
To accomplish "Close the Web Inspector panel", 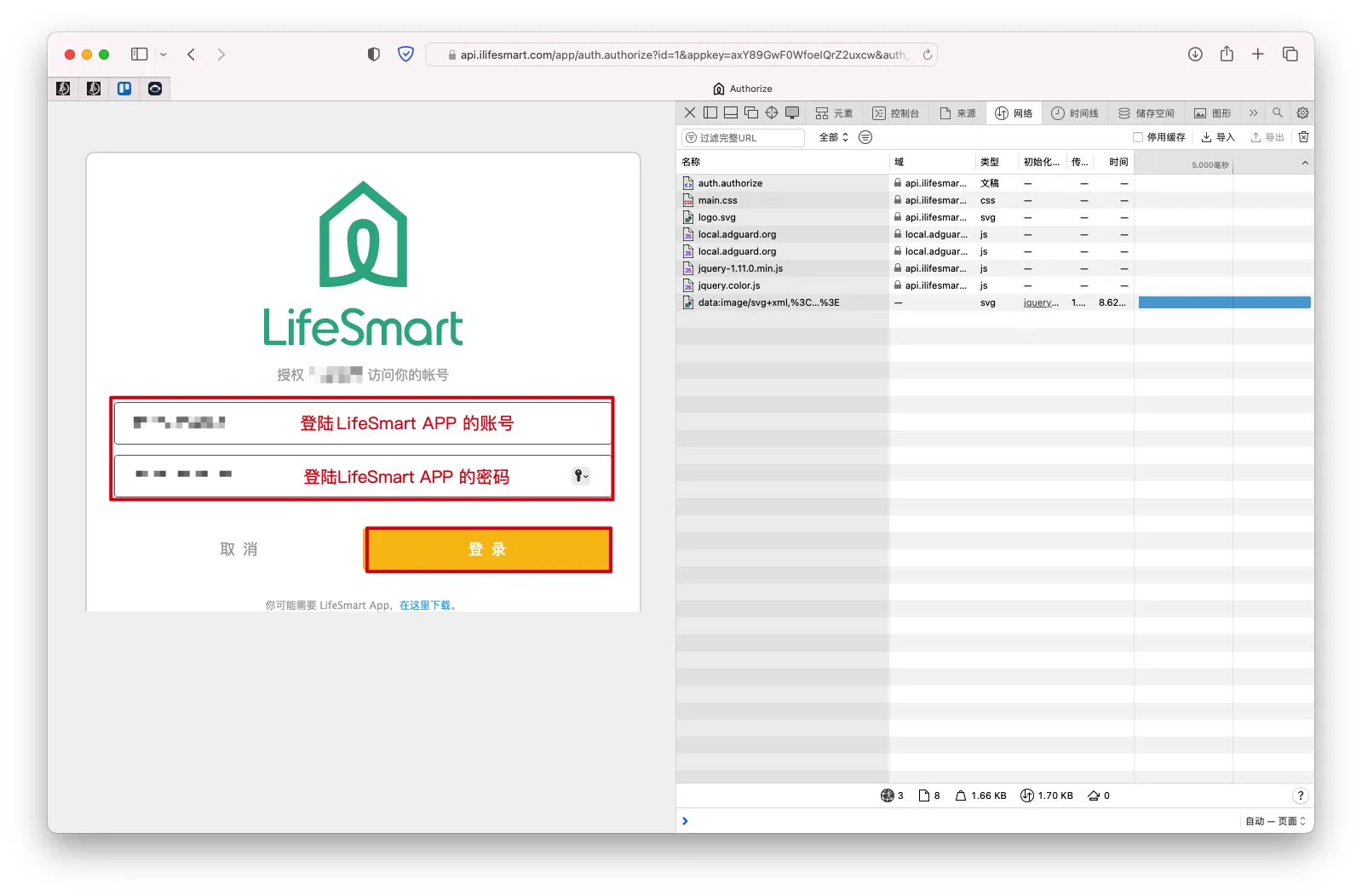I will click(x=690, y=112).
